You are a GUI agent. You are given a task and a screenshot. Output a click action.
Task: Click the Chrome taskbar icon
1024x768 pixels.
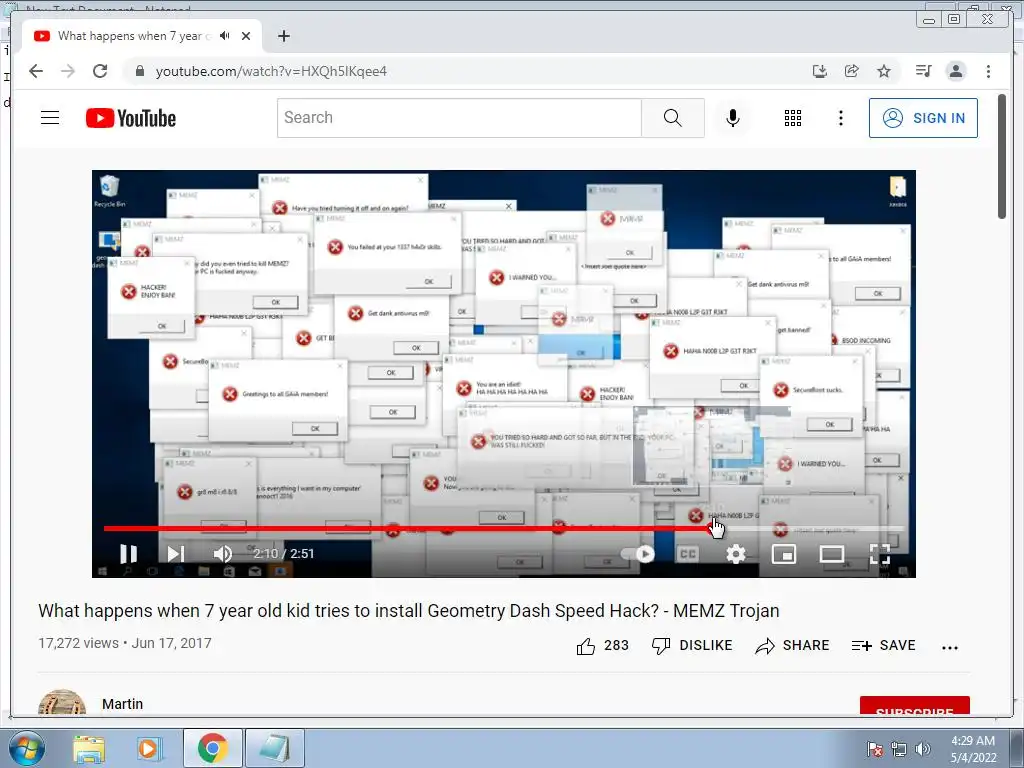pos(212,748)
